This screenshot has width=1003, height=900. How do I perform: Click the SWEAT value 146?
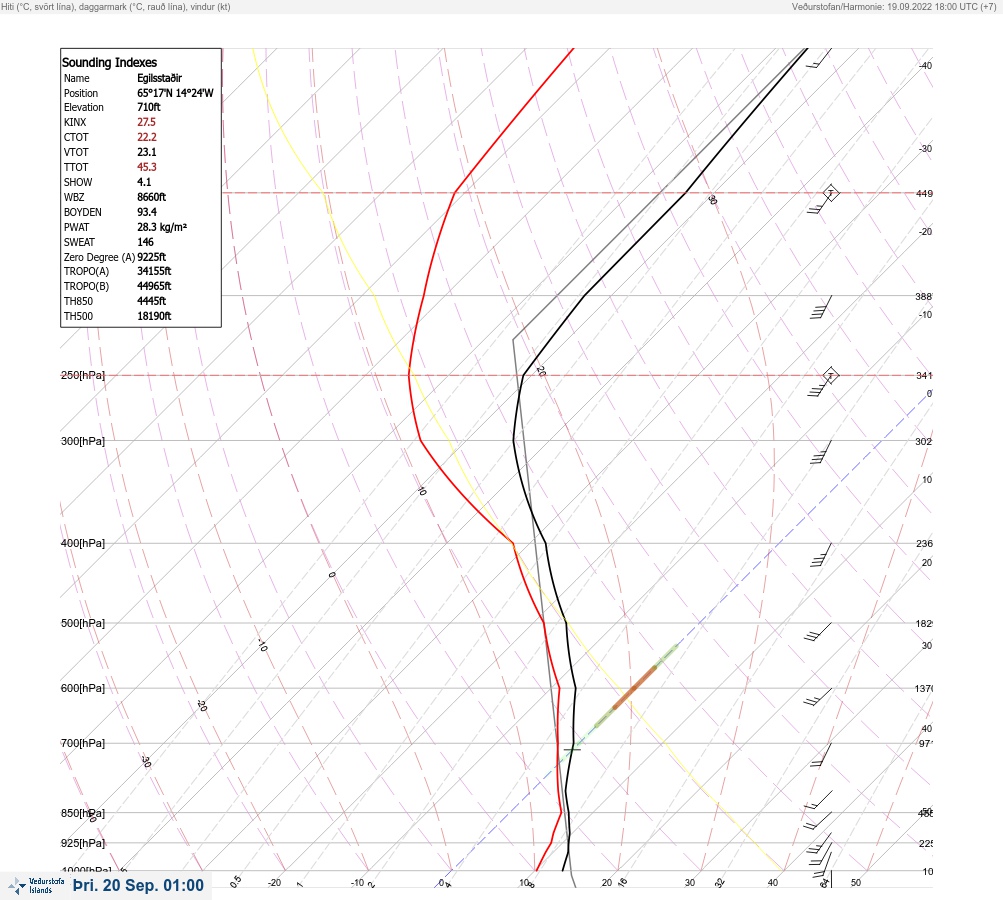145,242
